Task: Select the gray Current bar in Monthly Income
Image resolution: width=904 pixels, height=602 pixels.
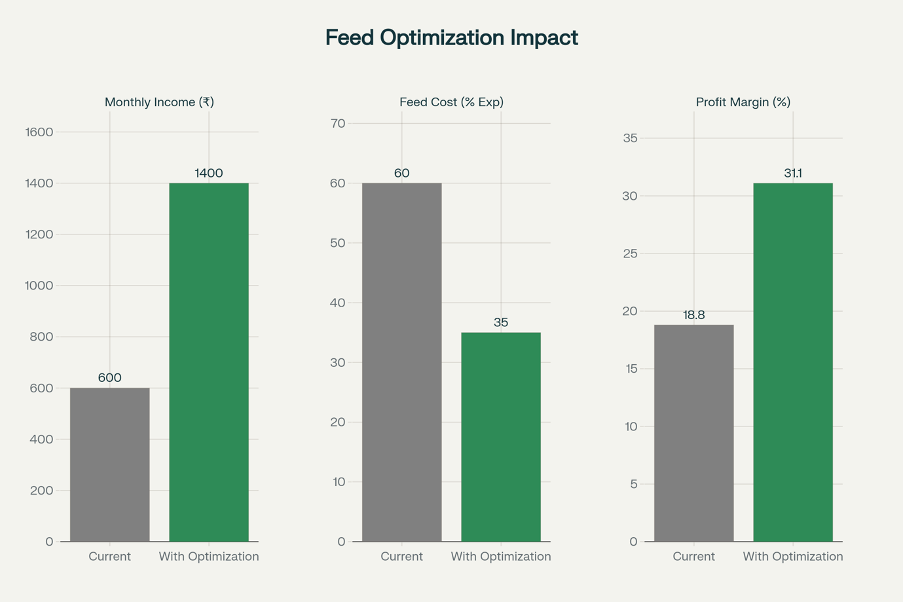Action: click(109, 464)
